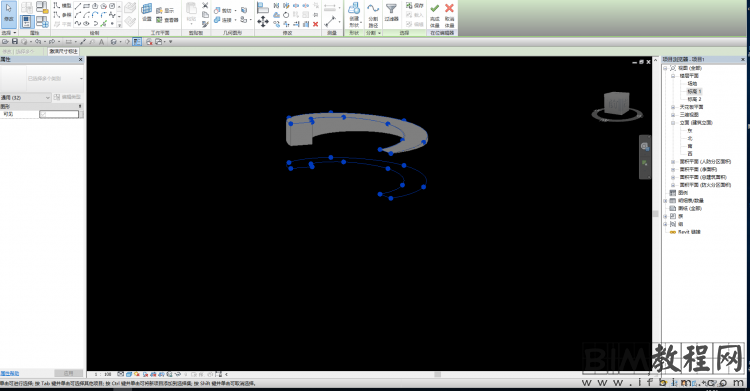
Task: Close the Properties panel
Action: (80, 60)
